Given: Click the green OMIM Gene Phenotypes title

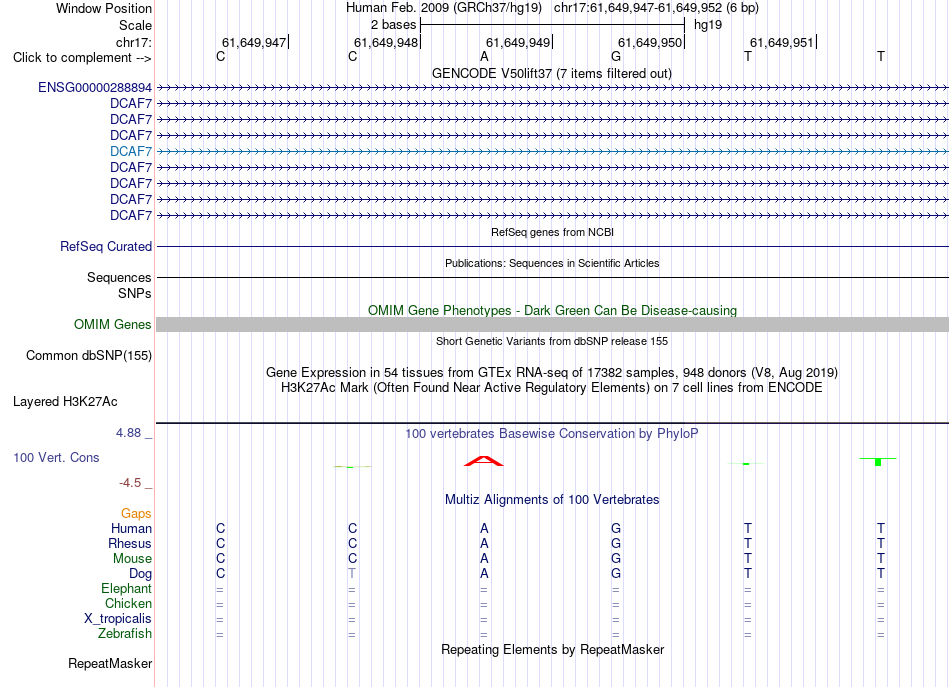Looking at the screenshot, I should coord(552,310).
